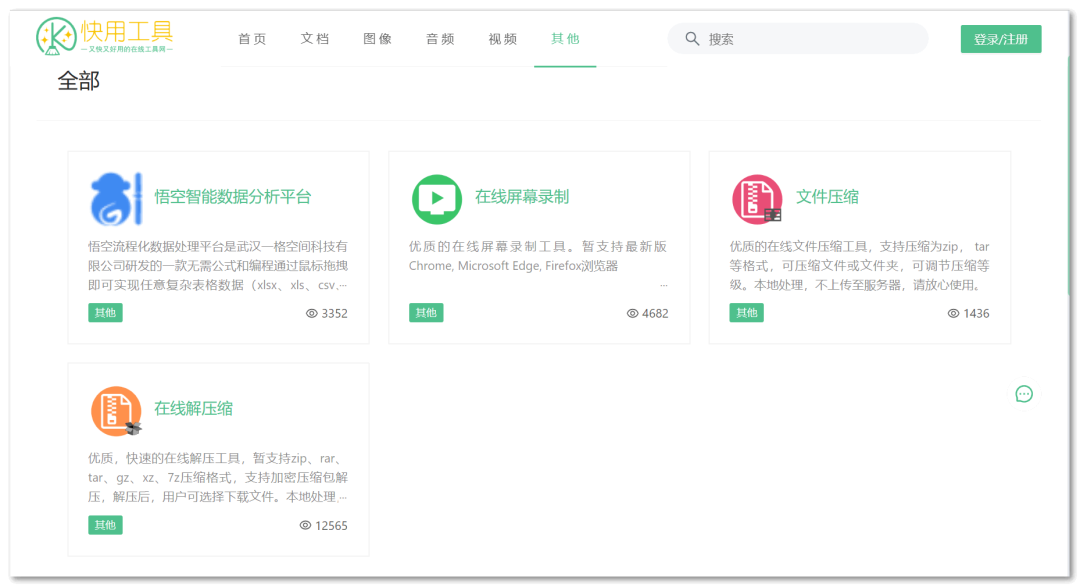Image resolution: width=1080 pixels, height=587 pixels.
Task: Click the 文件压缩 red zip icon
Action: 756,198
